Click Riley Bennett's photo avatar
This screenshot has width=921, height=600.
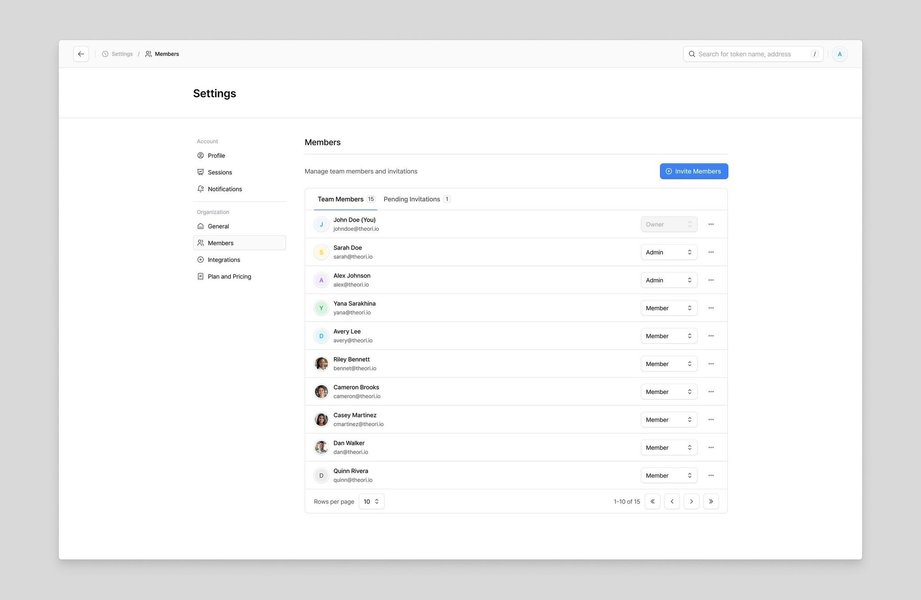pyautogui.click(x=321, y=364)
